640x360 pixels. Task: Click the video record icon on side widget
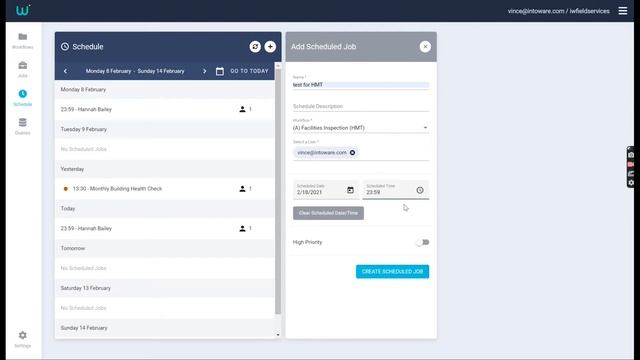click(x=631, y=164)
